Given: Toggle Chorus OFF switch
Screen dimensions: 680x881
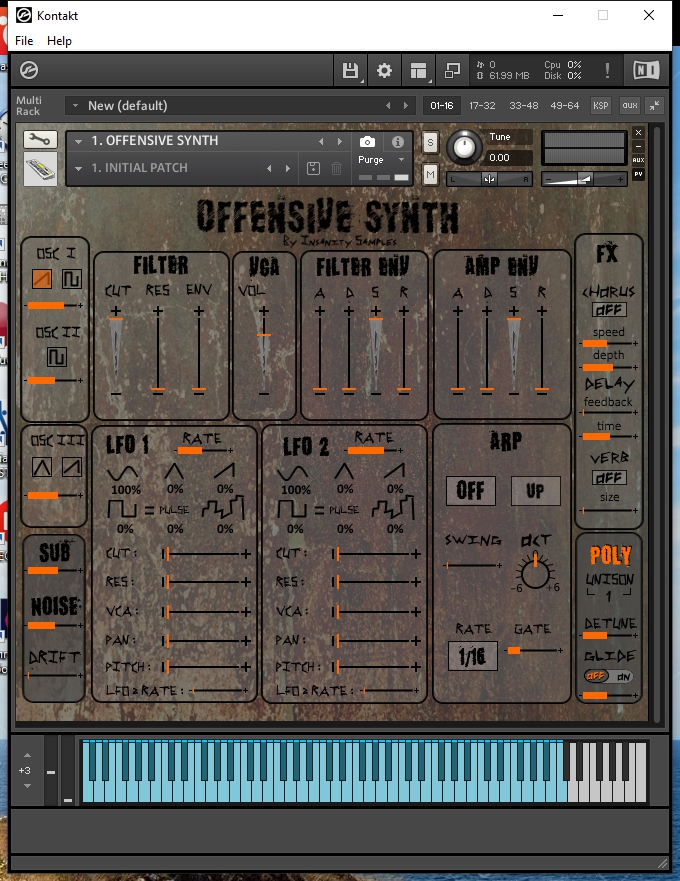Looking at the screenshot, I should coord(609,310).
